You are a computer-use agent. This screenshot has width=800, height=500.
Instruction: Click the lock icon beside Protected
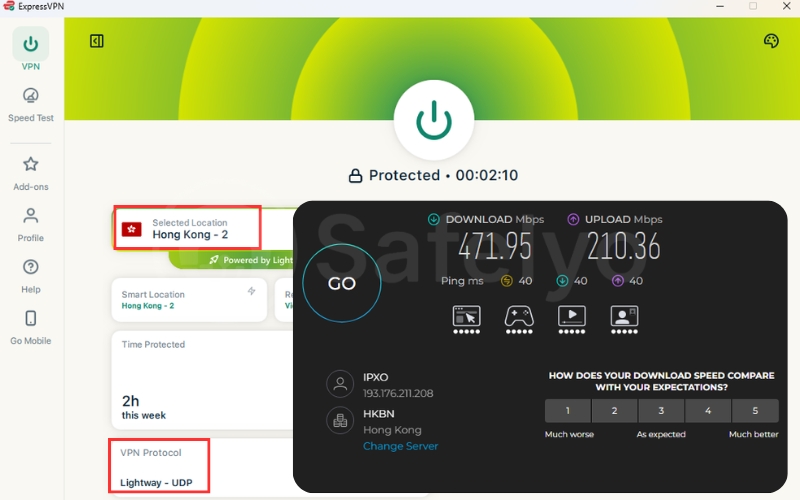[x=355, y=176]
